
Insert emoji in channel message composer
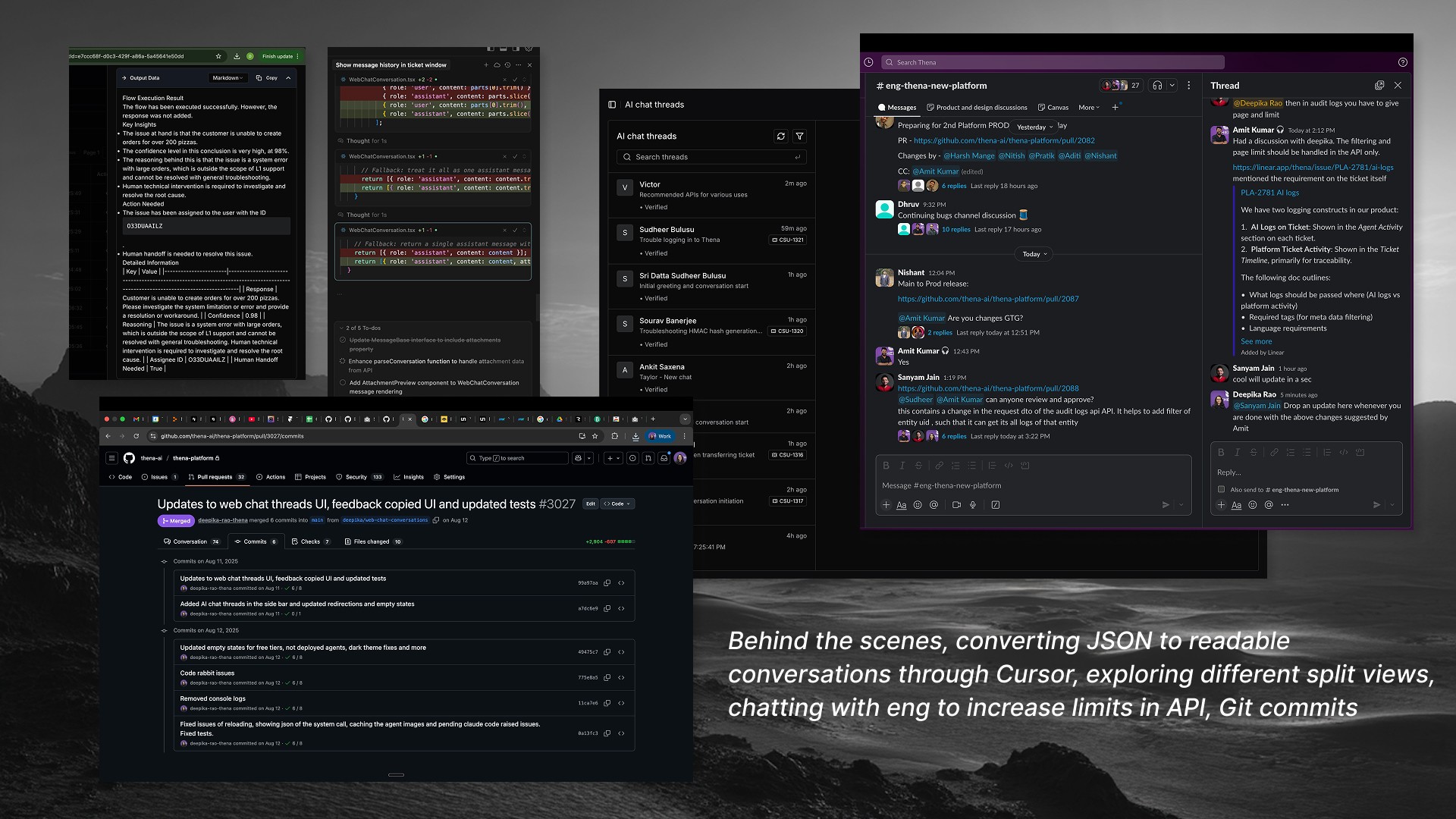pos(918,505)
